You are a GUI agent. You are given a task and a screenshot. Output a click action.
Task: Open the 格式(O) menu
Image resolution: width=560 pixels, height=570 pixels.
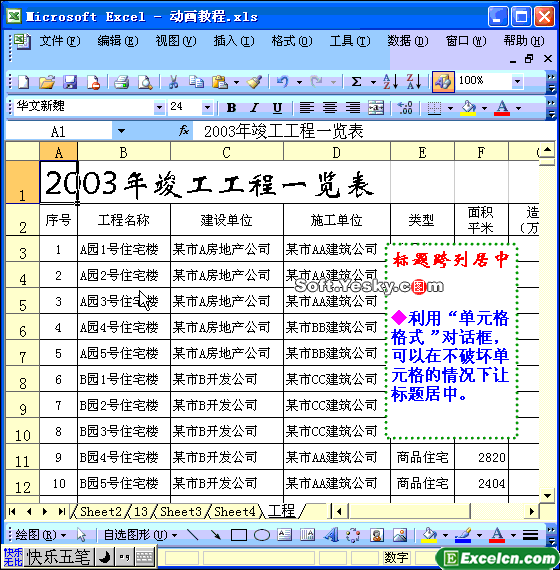coord(292,41)
